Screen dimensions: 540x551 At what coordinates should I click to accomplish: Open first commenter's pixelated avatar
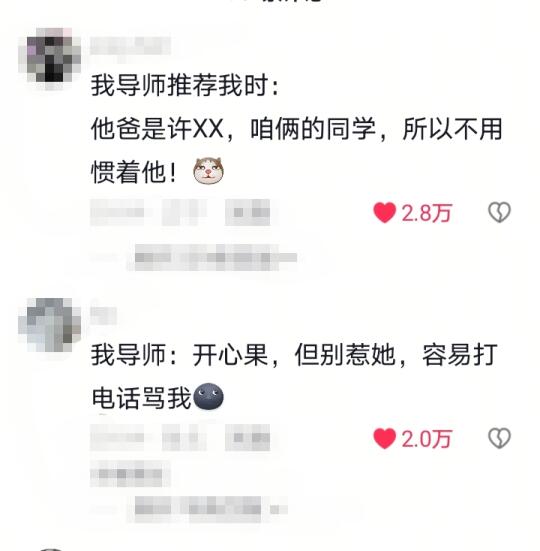coord(50,56)
